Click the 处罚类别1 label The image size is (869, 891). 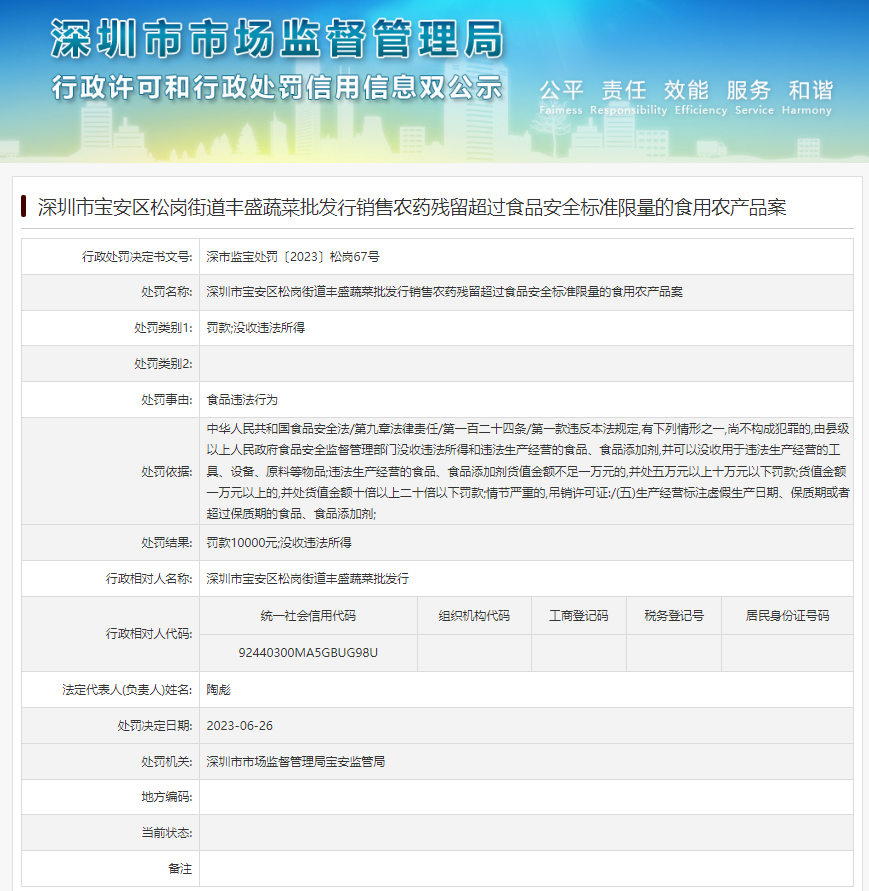(163, 328)
